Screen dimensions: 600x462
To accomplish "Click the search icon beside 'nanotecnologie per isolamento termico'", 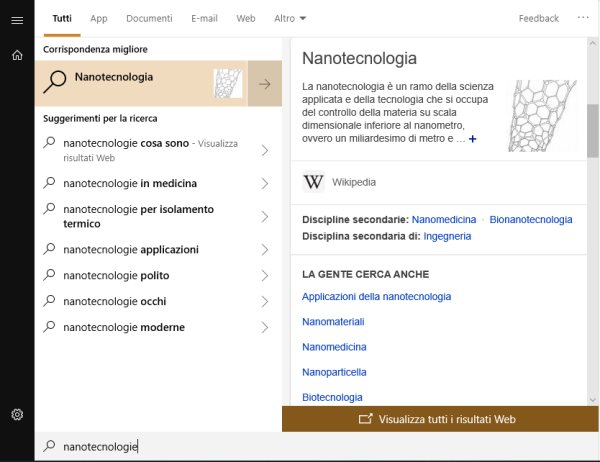I will click(x=49, y=209).
